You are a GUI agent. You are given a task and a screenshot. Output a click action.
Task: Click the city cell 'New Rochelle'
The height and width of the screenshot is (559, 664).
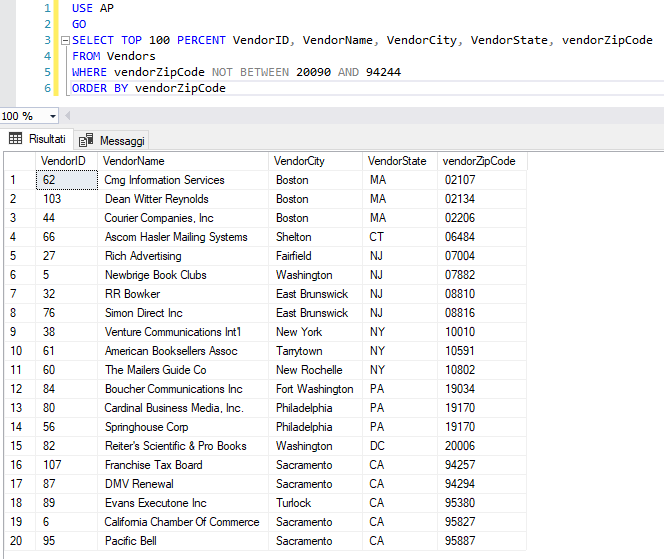[x=315, y=370]
